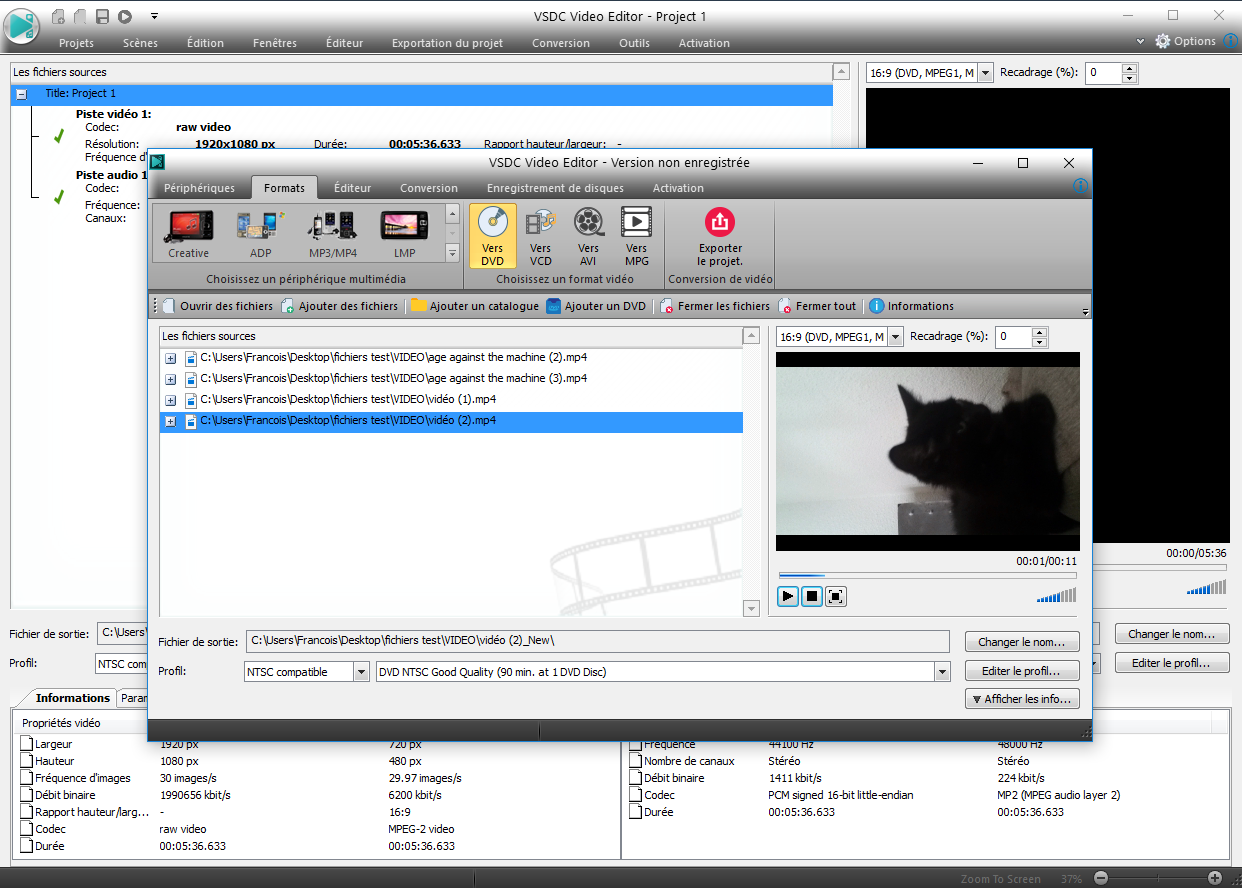Image resolution: width=1242 pixels, height=888 pixels.
Task: Choose the Vers MPG format icon
Action: pyautogui.click(x=636, y=235)
